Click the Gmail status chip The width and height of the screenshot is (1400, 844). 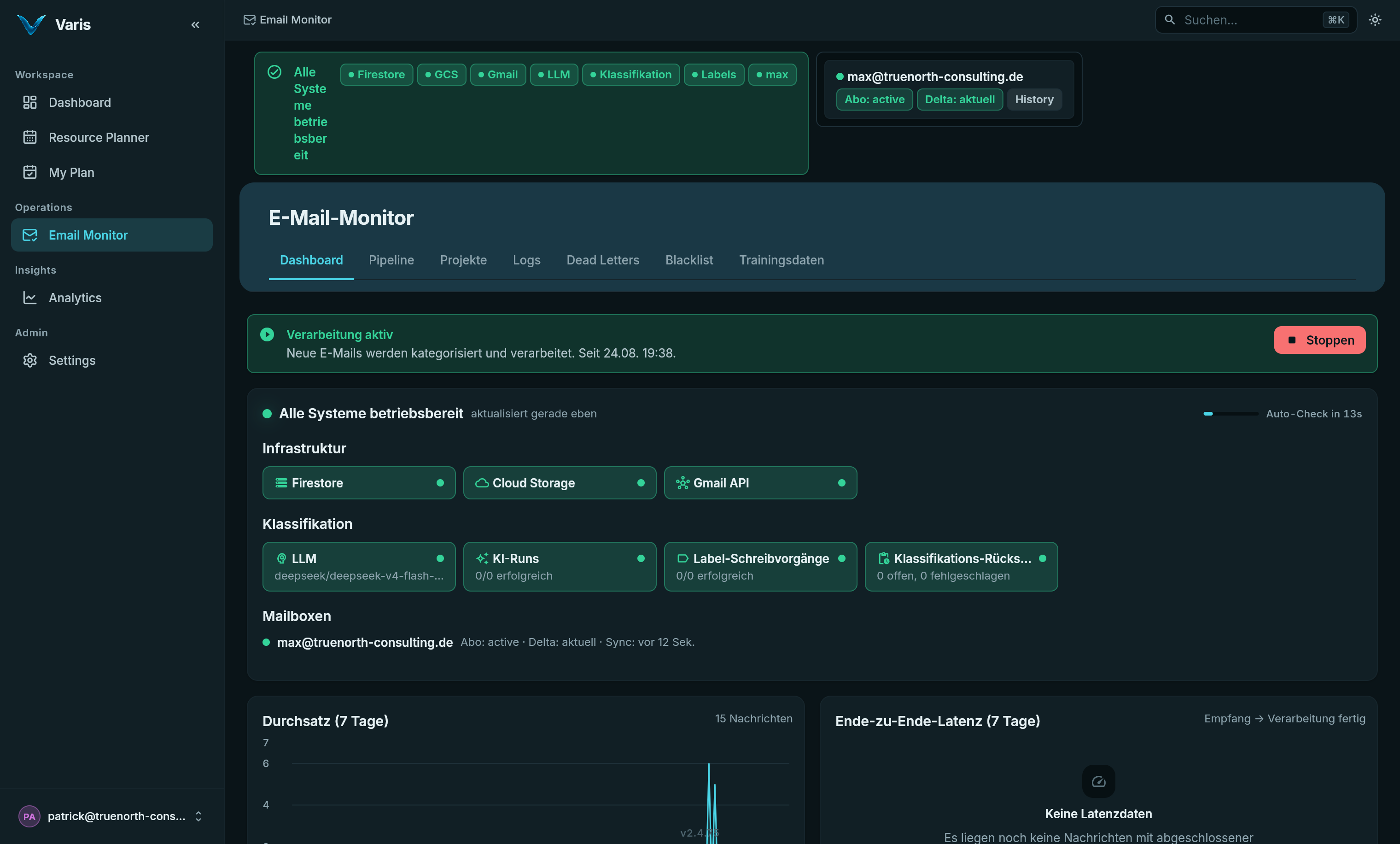[x=498, y=75]
